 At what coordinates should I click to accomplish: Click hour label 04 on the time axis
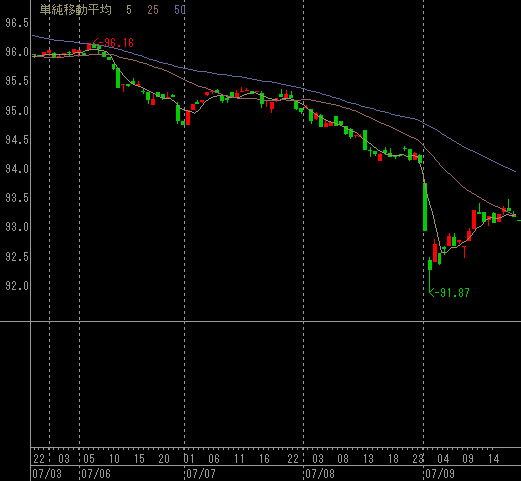(x=443, y=459)
